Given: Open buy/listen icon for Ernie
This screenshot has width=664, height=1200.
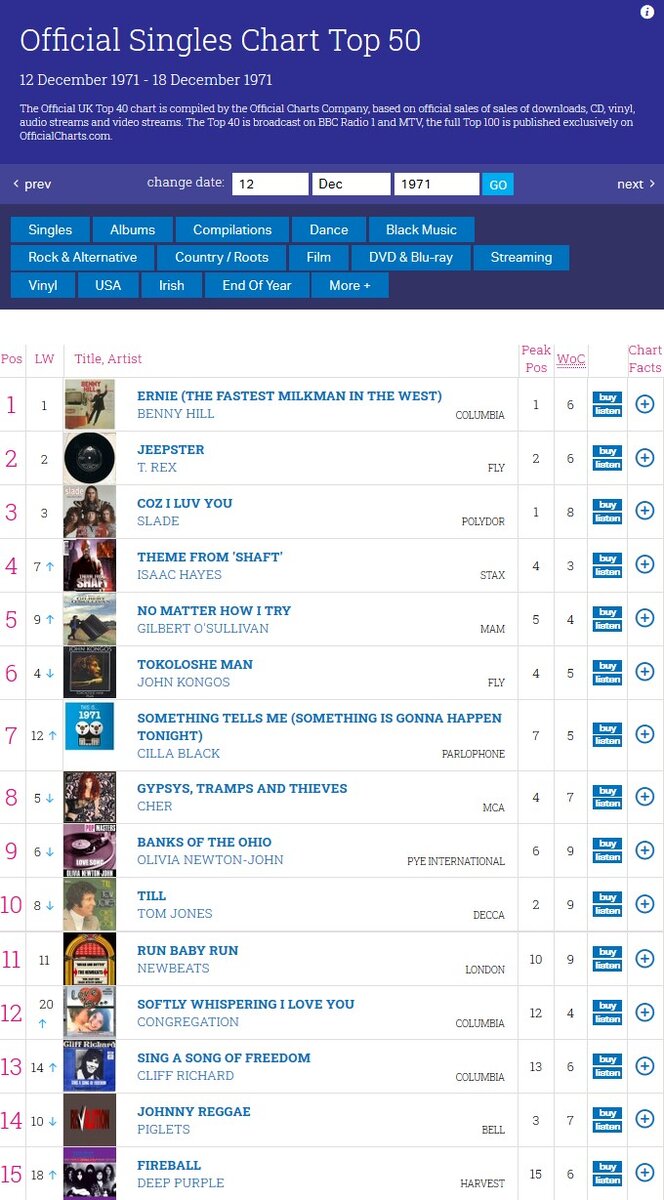Looking at the screenshot, I should point(607,404).
